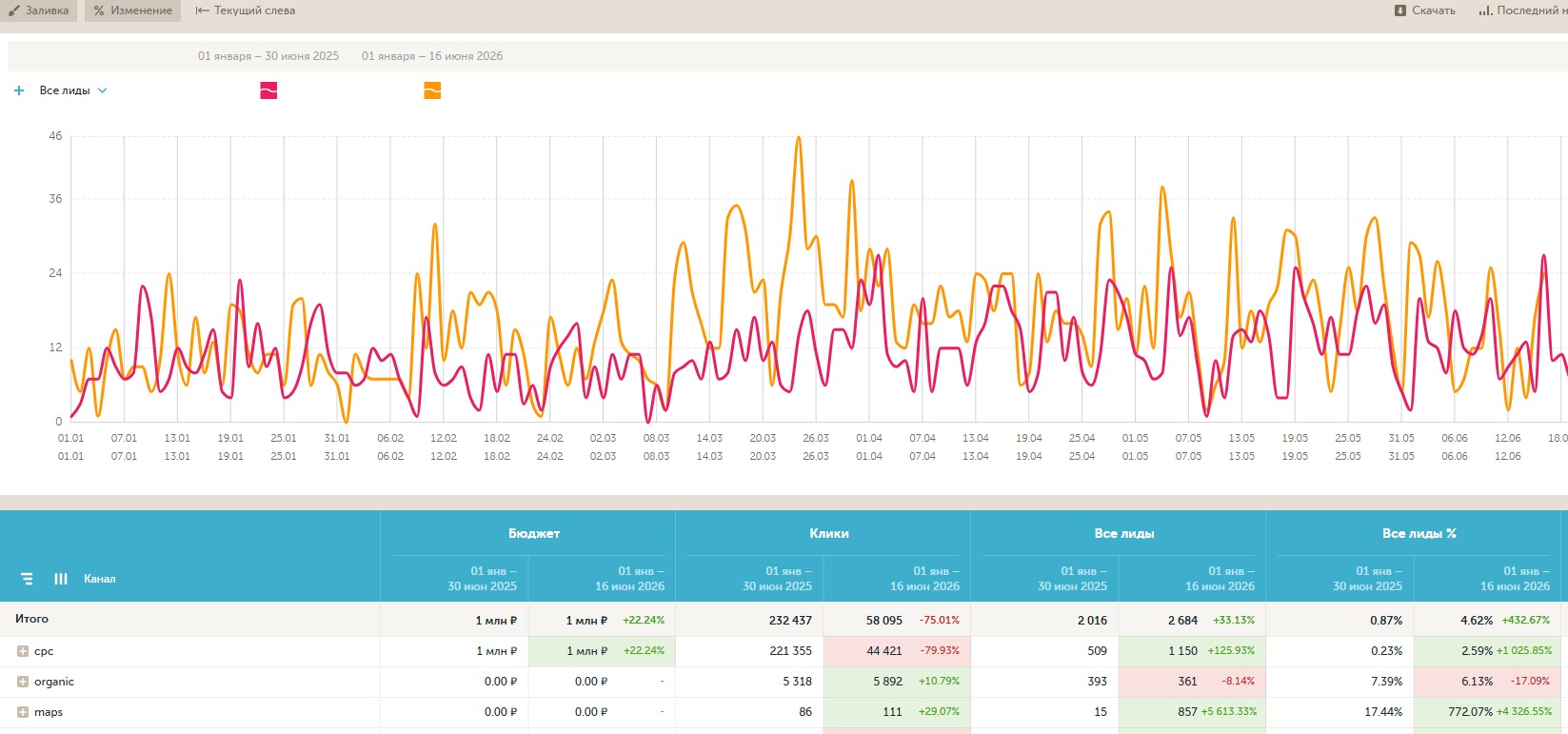The height and width of the screenshot is (734, 1568).
Task: Click the Канал column header
Action: tap(99, 579)
